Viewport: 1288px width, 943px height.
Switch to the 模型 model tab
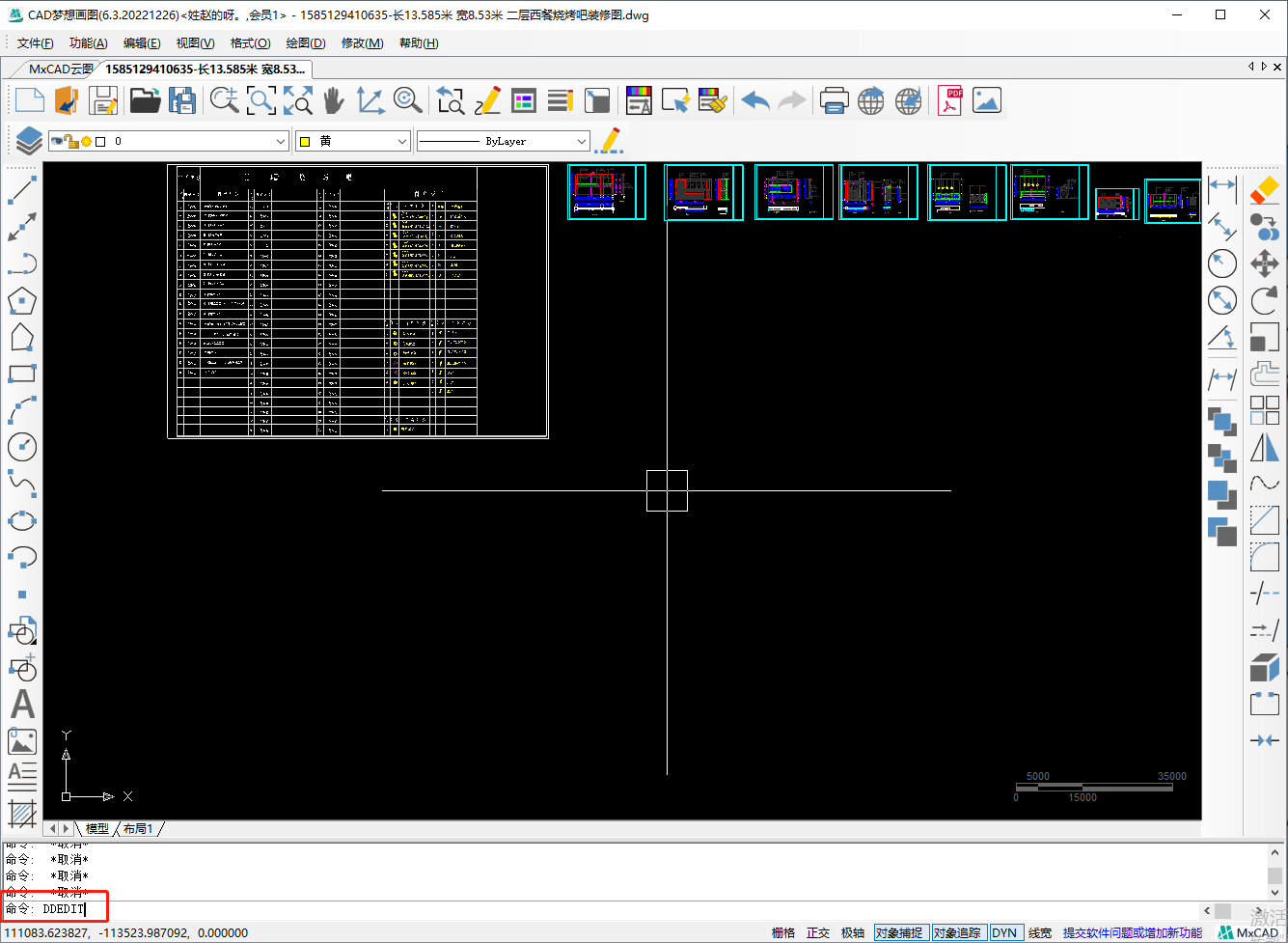(x=96, y=828)
